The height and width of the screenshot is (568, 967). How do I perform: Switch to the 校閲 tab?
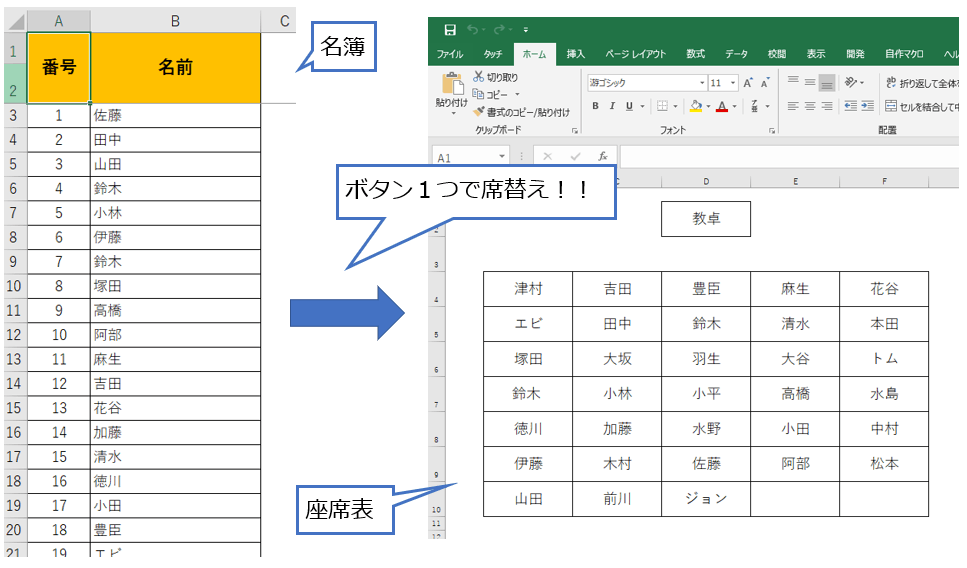(x=776, y=54)
